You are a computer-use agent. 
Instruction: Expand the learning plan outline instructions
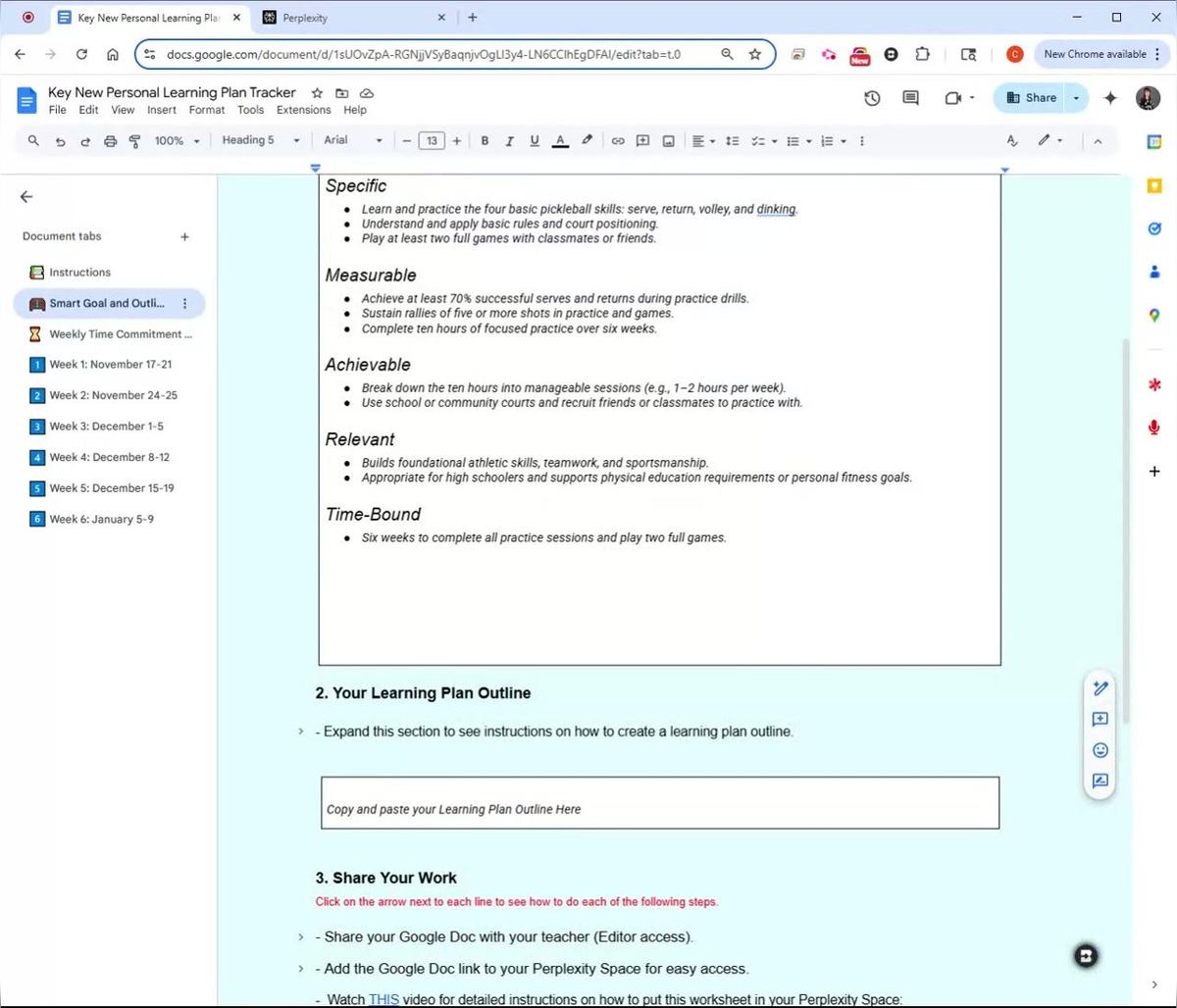click(301, 731)
